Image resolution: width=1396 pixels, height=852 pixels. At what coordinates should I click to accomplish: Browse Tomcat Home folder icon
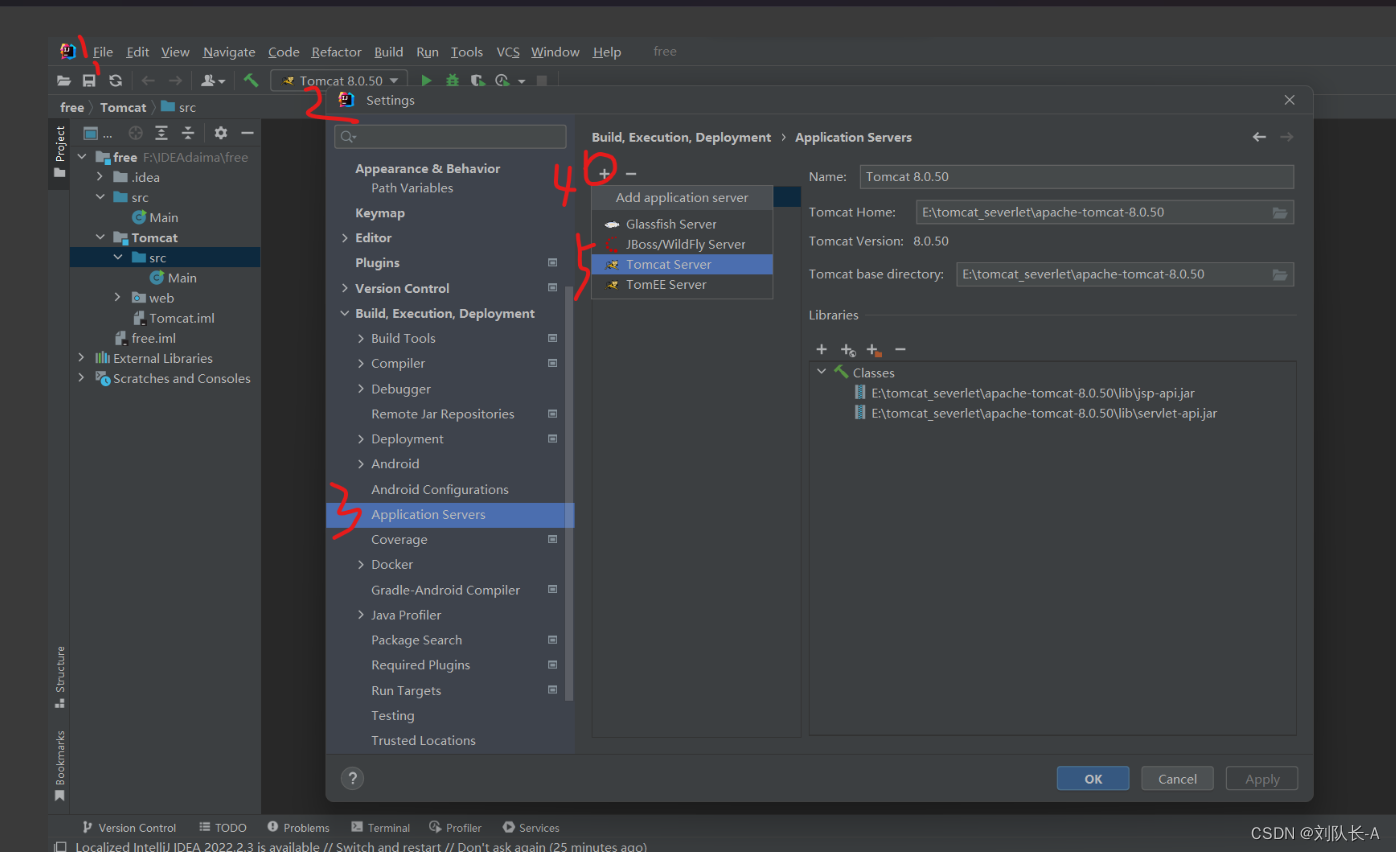point(1280,212)
